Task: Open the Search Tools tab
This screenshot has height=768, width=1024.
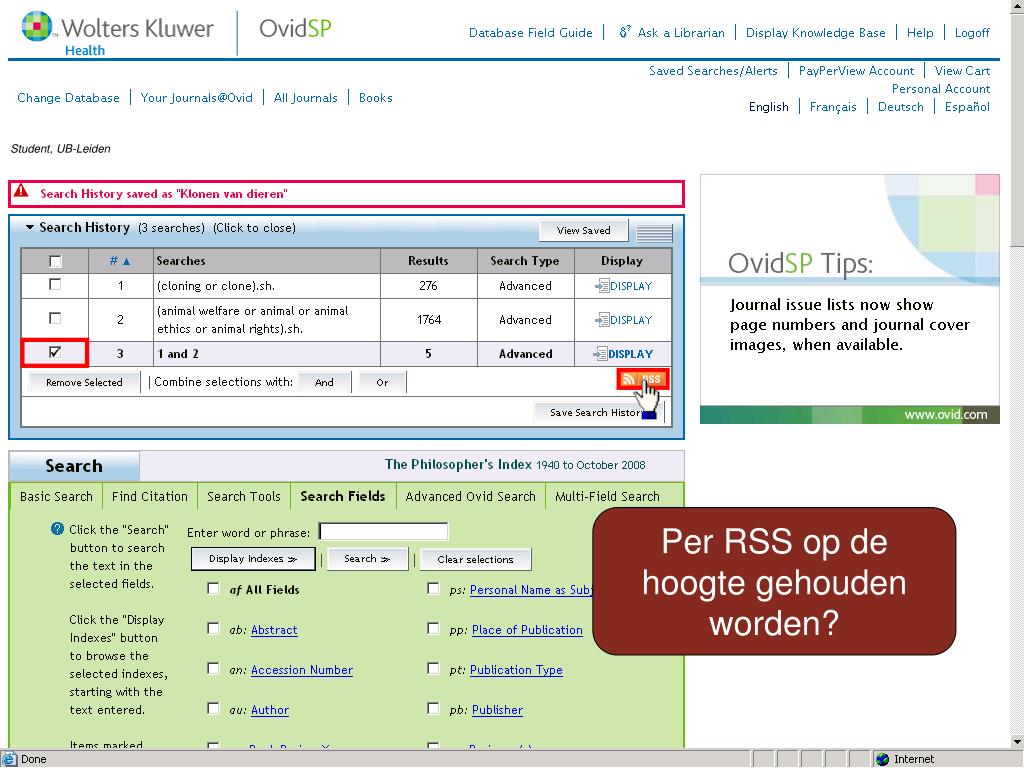Action: coord(244,496)
